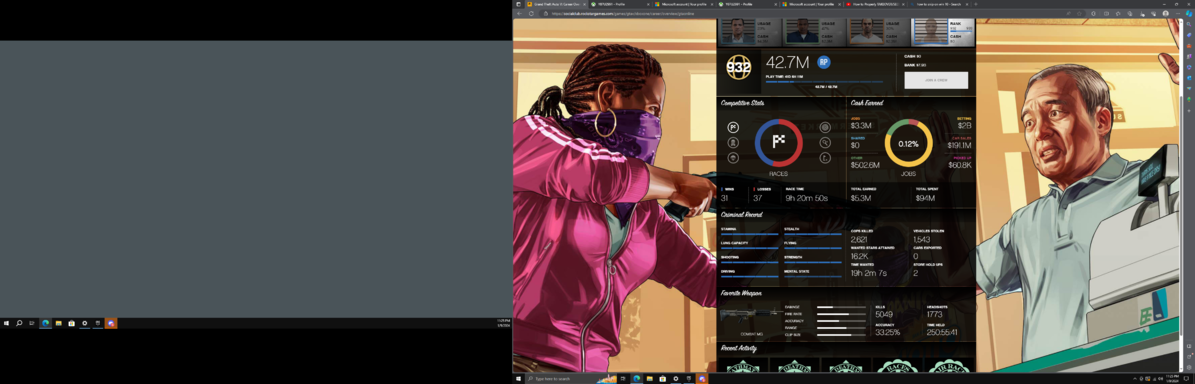Click the '$191.1M' Car Sales value
The height and width of the screenshot is (384, 1195).
point(960,145)
